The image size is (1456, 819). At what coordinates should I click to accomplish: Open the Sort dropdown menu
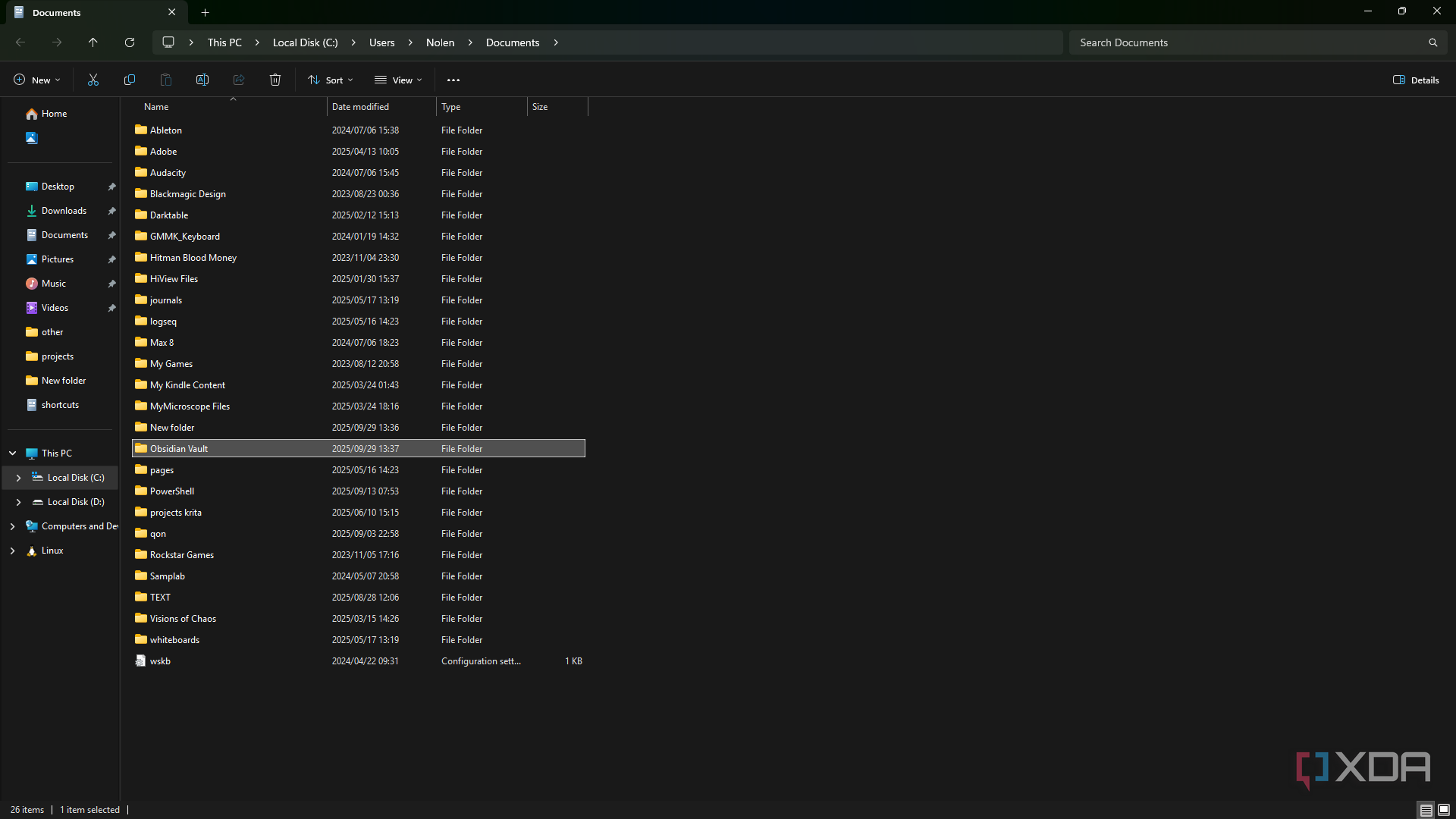[331, 80]
